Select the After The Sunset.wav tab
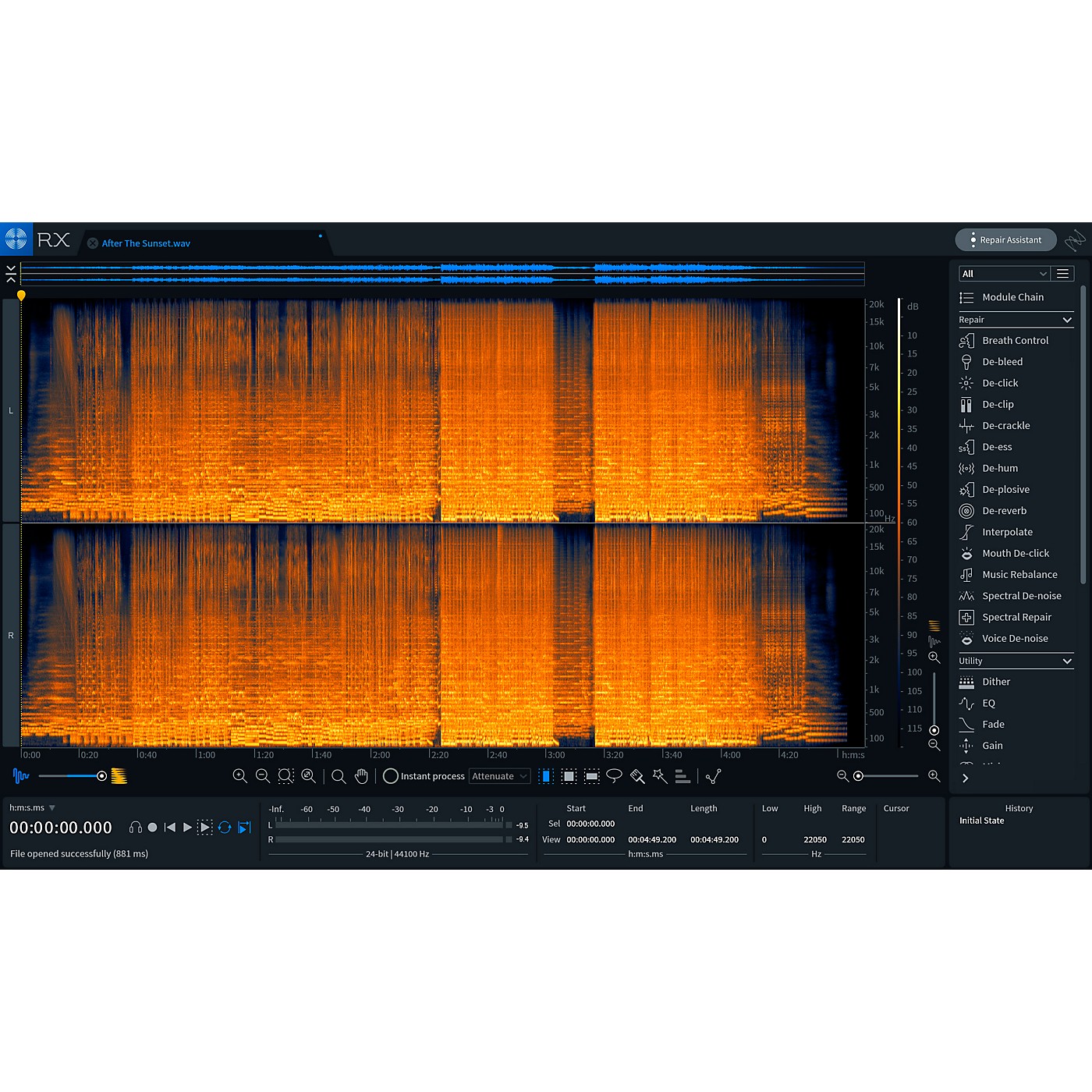Screen dimensions: 1092x1092 (146, 243)
